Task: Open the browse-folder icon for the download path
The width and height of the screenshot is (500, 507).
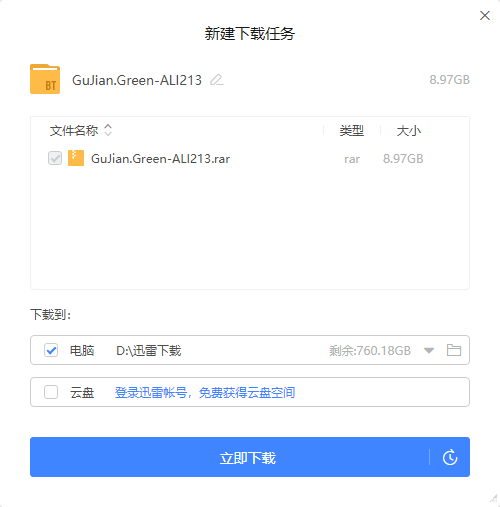Action: click(x=454, y=350)
